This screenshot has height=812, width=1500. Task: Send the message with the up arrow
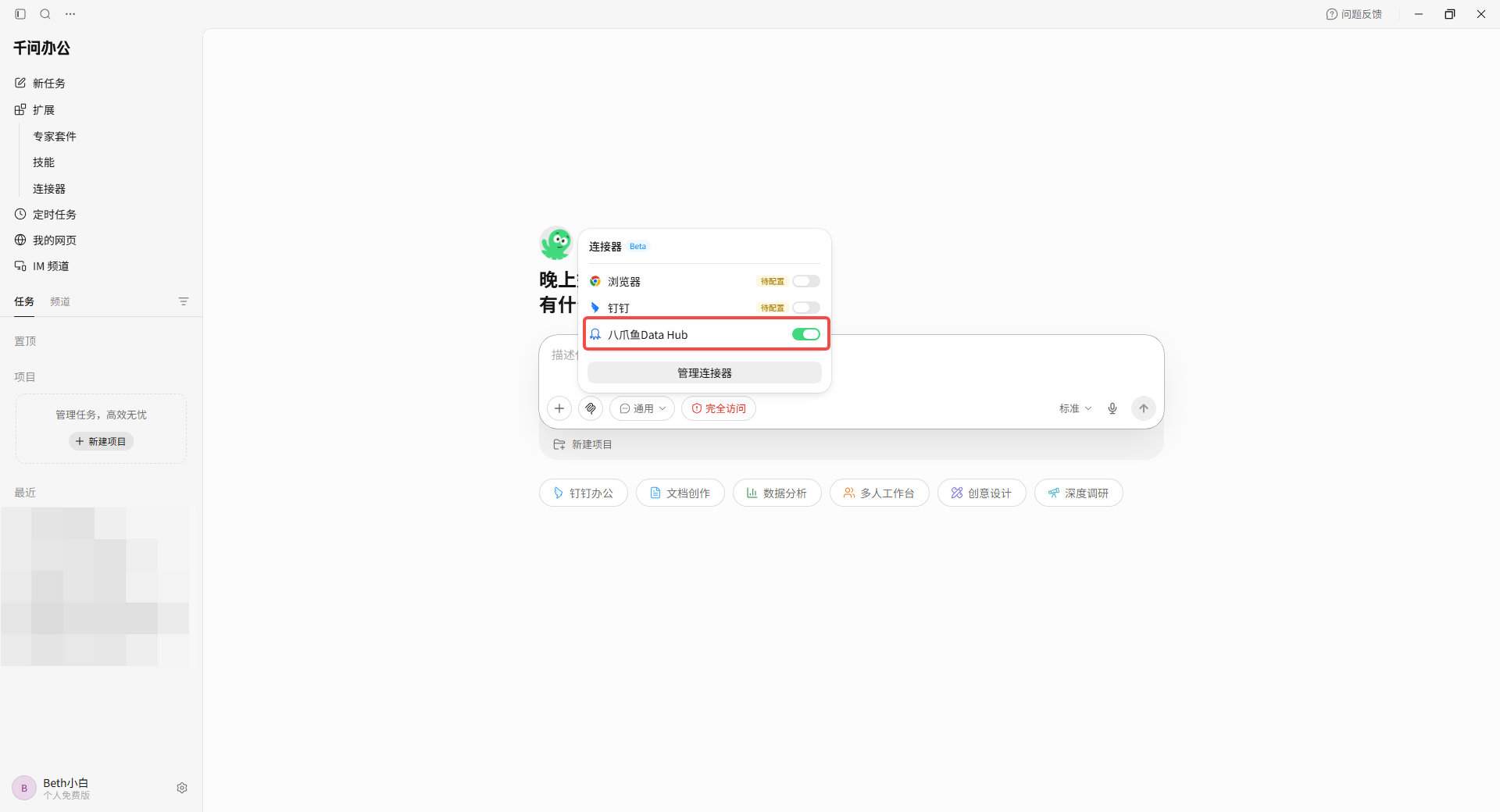1144,408
